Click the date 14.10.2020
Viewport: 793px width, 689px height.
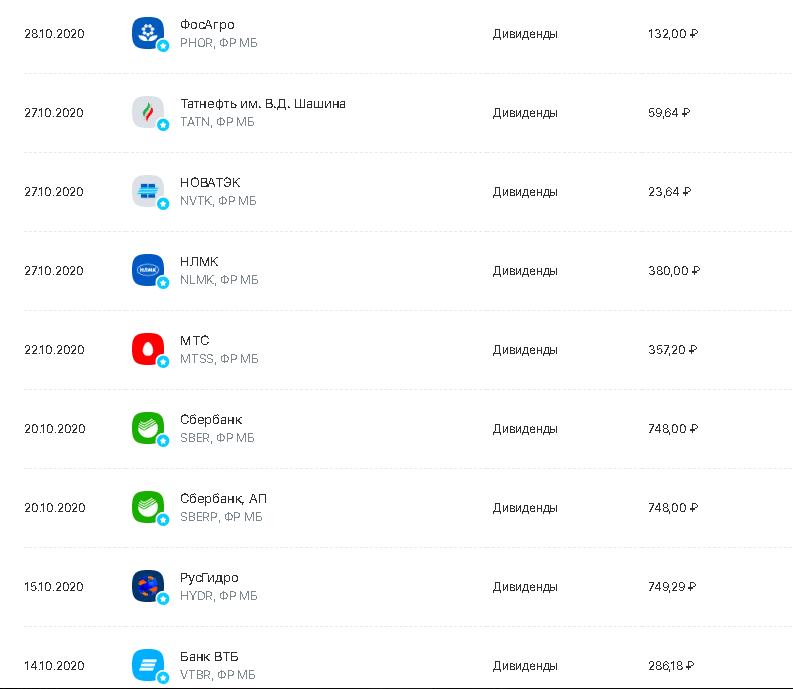coord(55,665)
